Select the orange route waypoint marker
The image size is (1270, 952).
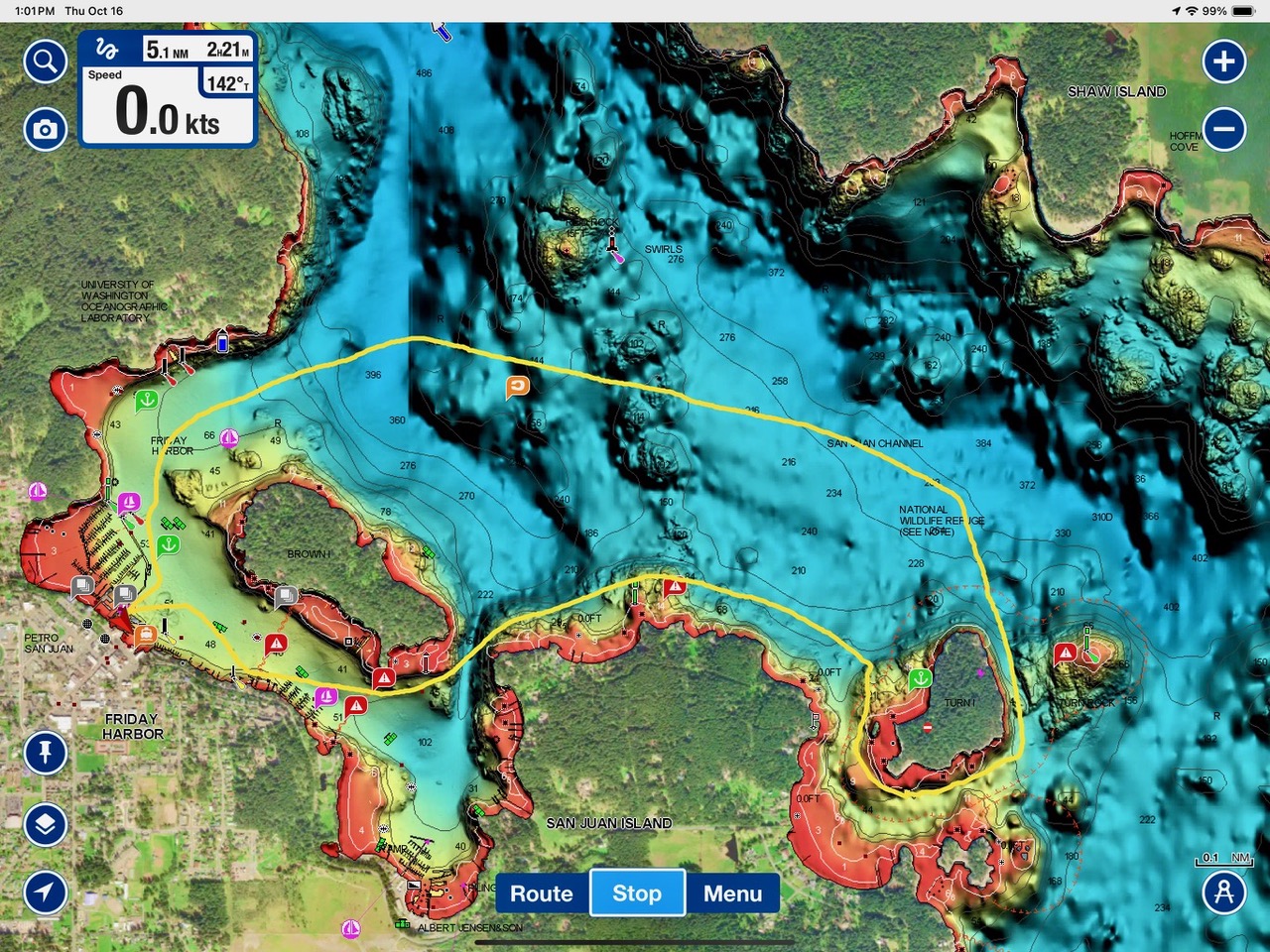[x=517, y=386]
